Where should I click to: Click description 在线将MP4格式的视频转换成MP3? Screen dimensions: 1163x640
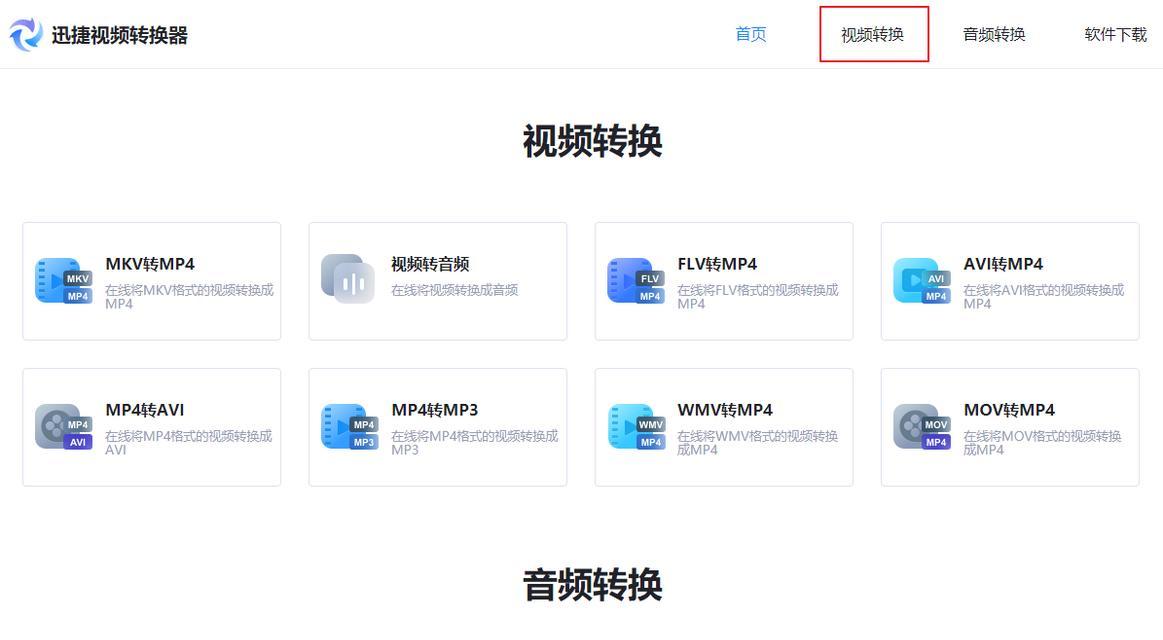475,443
